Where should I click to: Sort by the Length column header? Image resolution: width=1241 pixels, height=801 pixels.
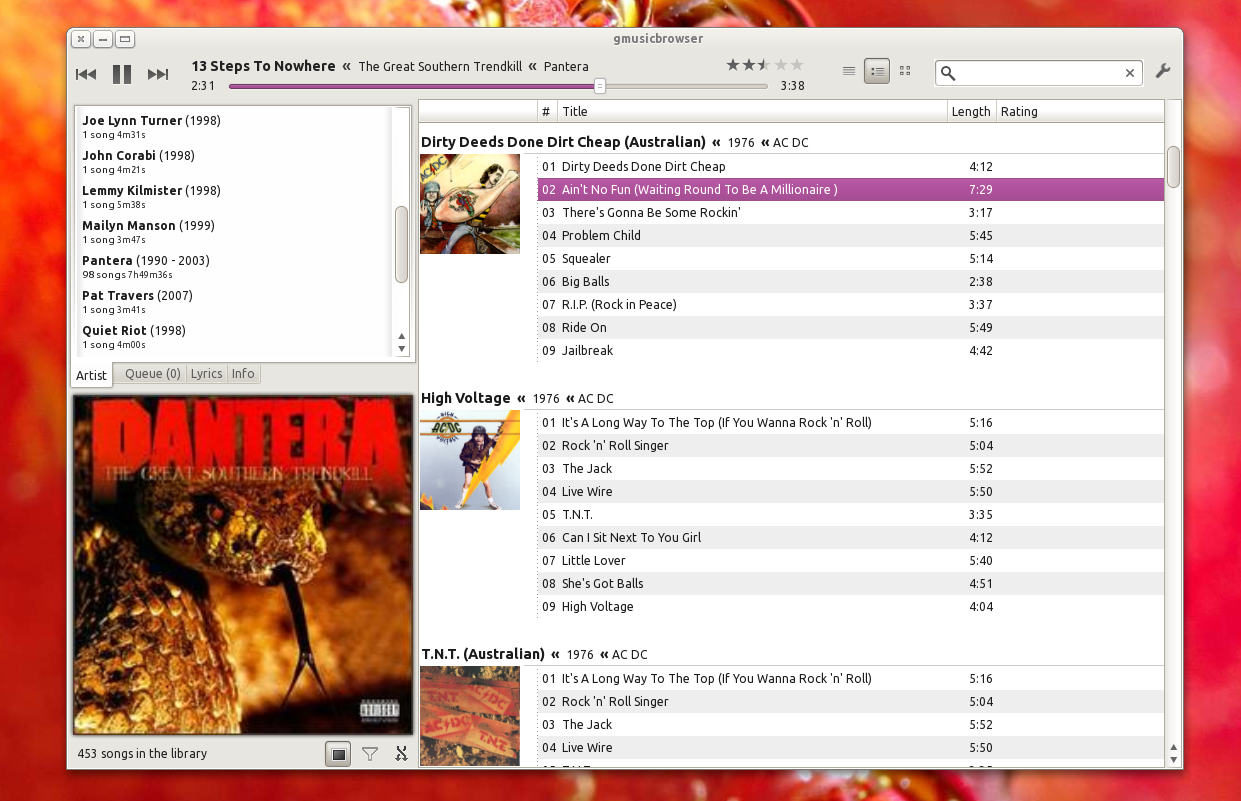coord(972,111)
